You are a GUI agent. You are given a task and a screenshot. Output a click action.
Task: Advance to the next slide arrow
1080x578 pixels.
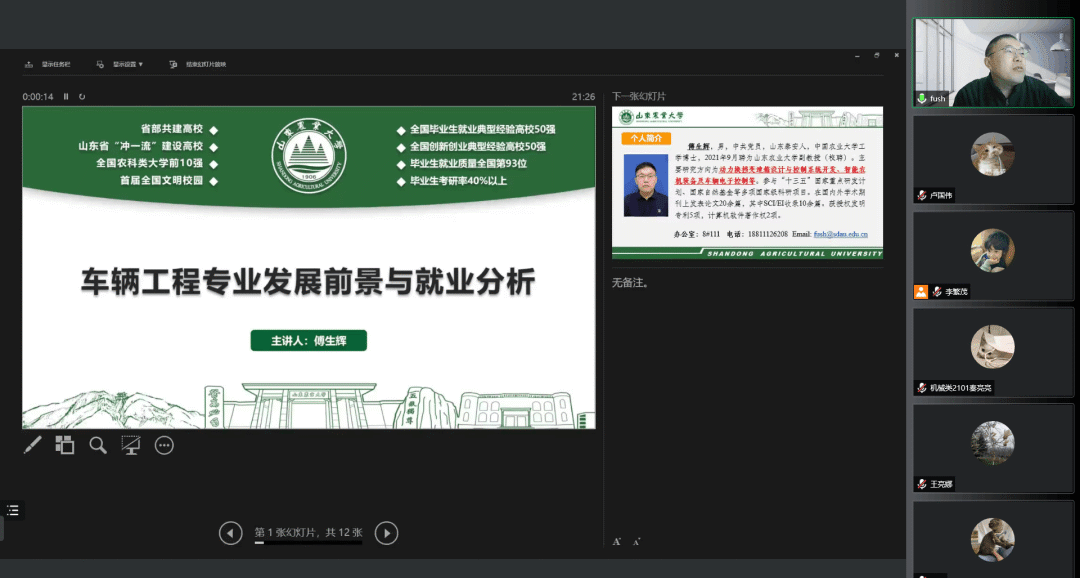click(386, 533)
